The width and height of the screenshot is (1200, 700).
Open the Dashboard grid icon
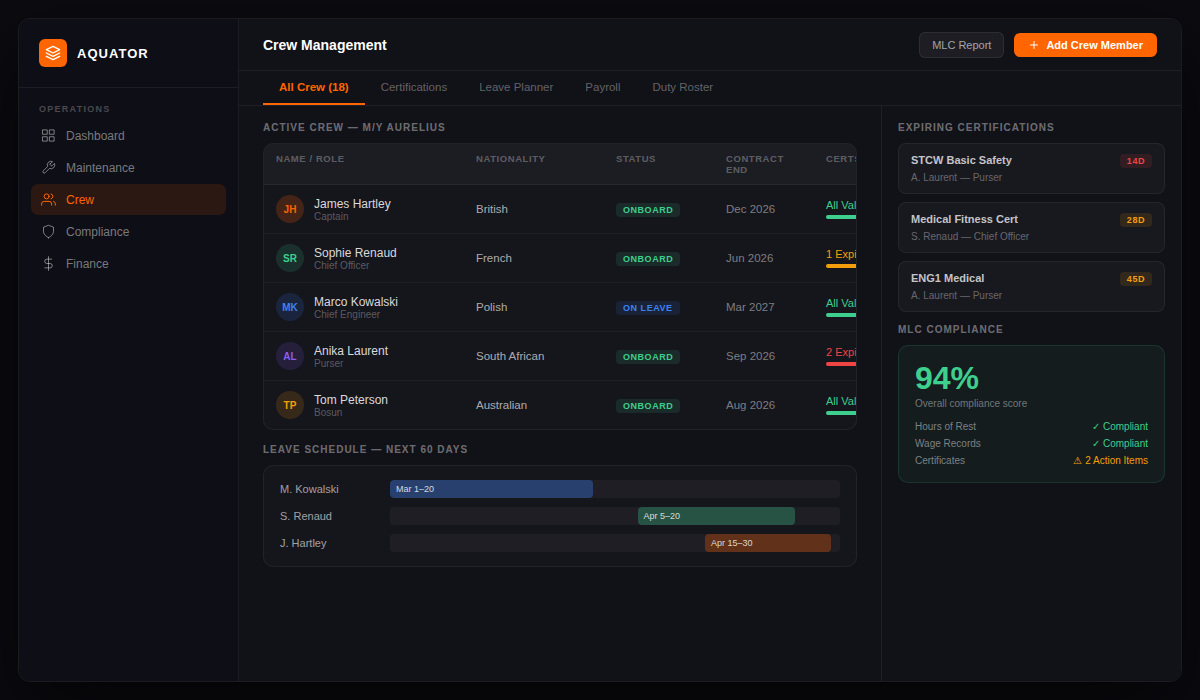[48, 135]
